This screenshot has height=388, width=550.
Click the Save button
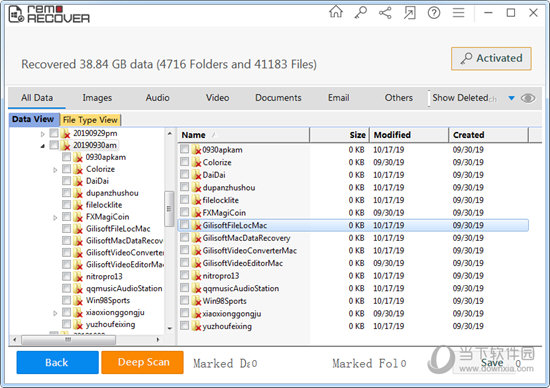coord(492,363)
